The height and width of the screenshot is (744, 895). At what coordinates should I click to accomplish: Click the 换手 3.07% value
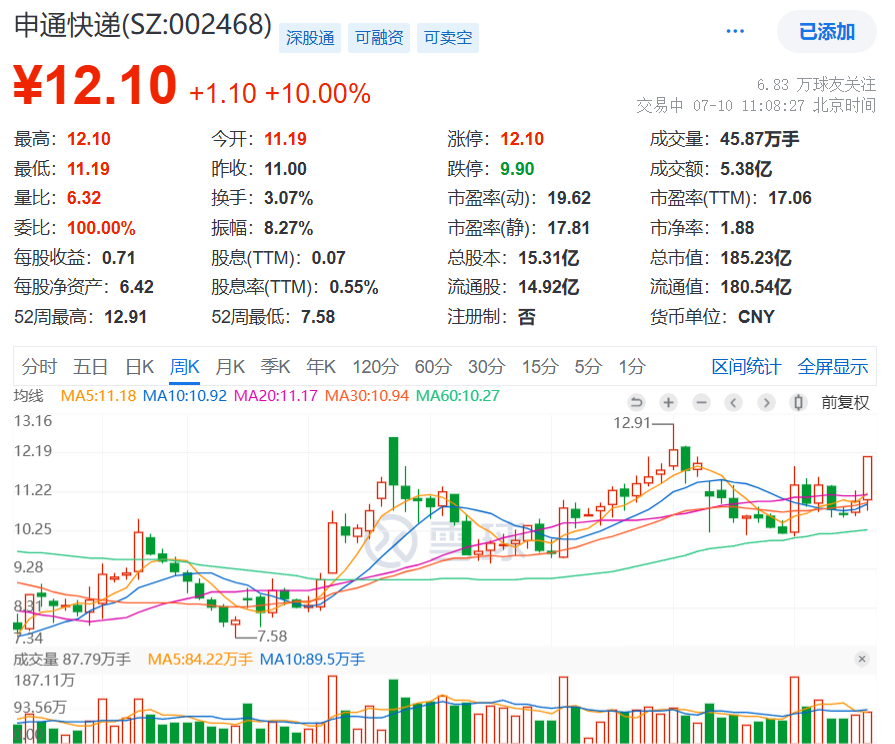click(x=288, y=198)
